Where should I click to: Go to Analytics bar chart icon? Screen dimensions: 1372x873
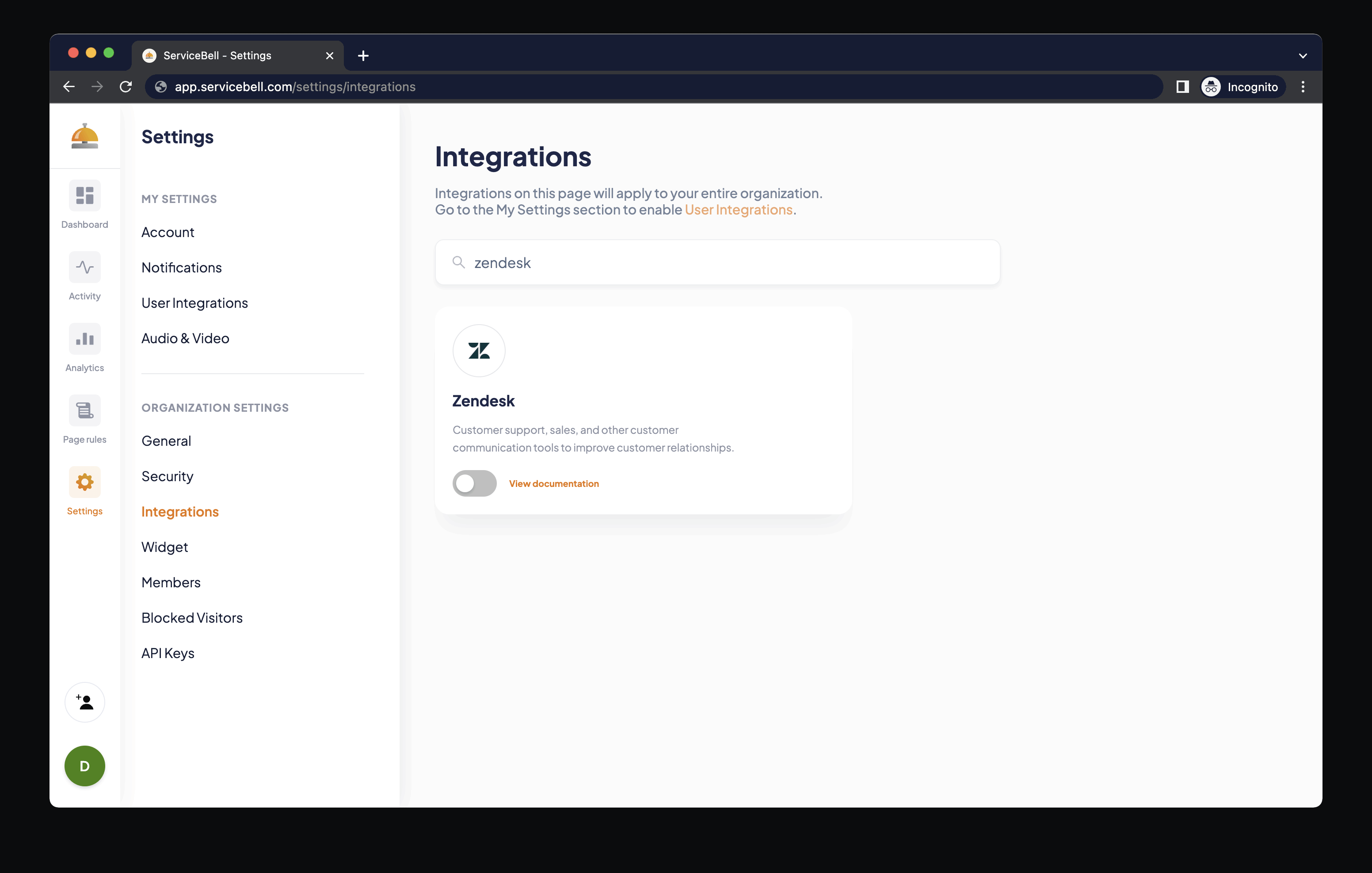point(84,339)
